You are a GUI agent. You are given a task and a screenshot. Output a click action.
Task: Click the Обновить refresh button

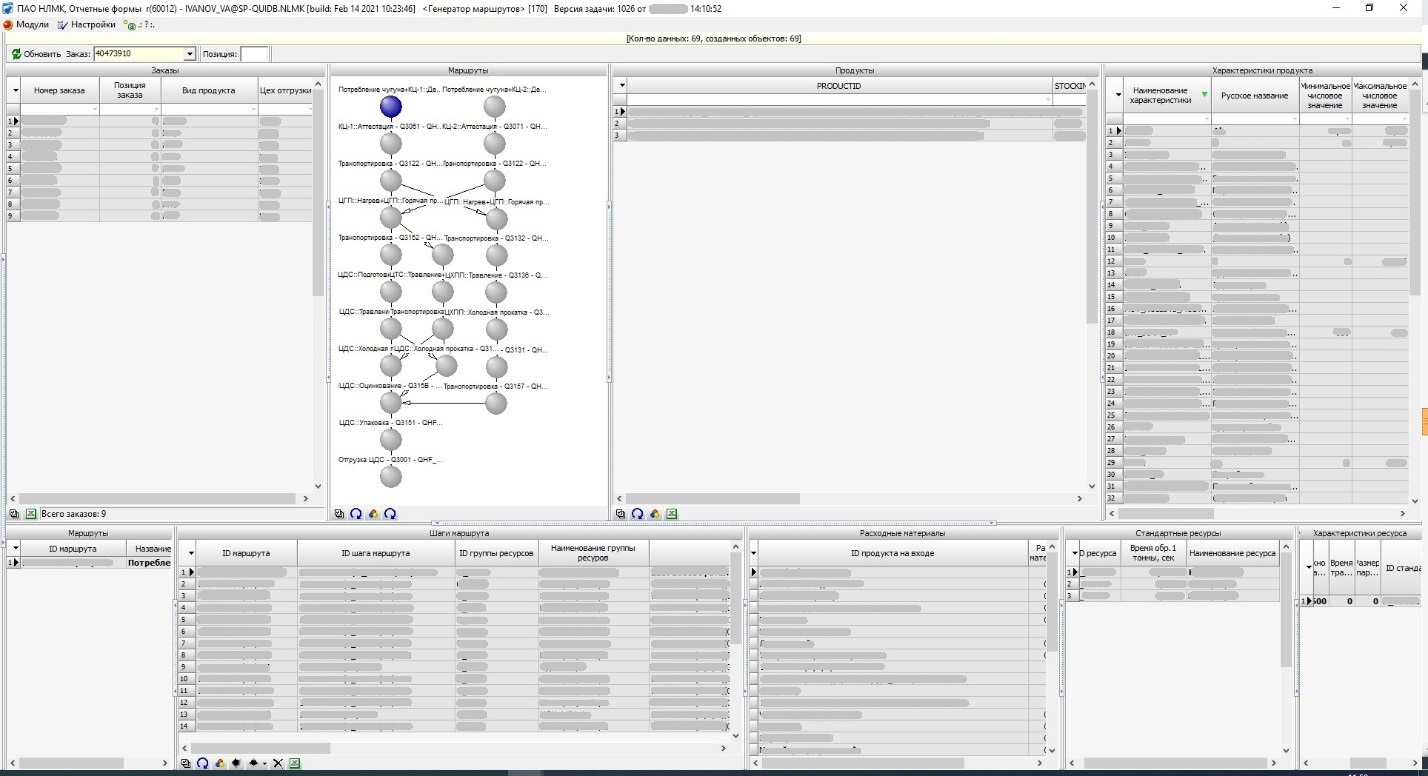[37, 54]
